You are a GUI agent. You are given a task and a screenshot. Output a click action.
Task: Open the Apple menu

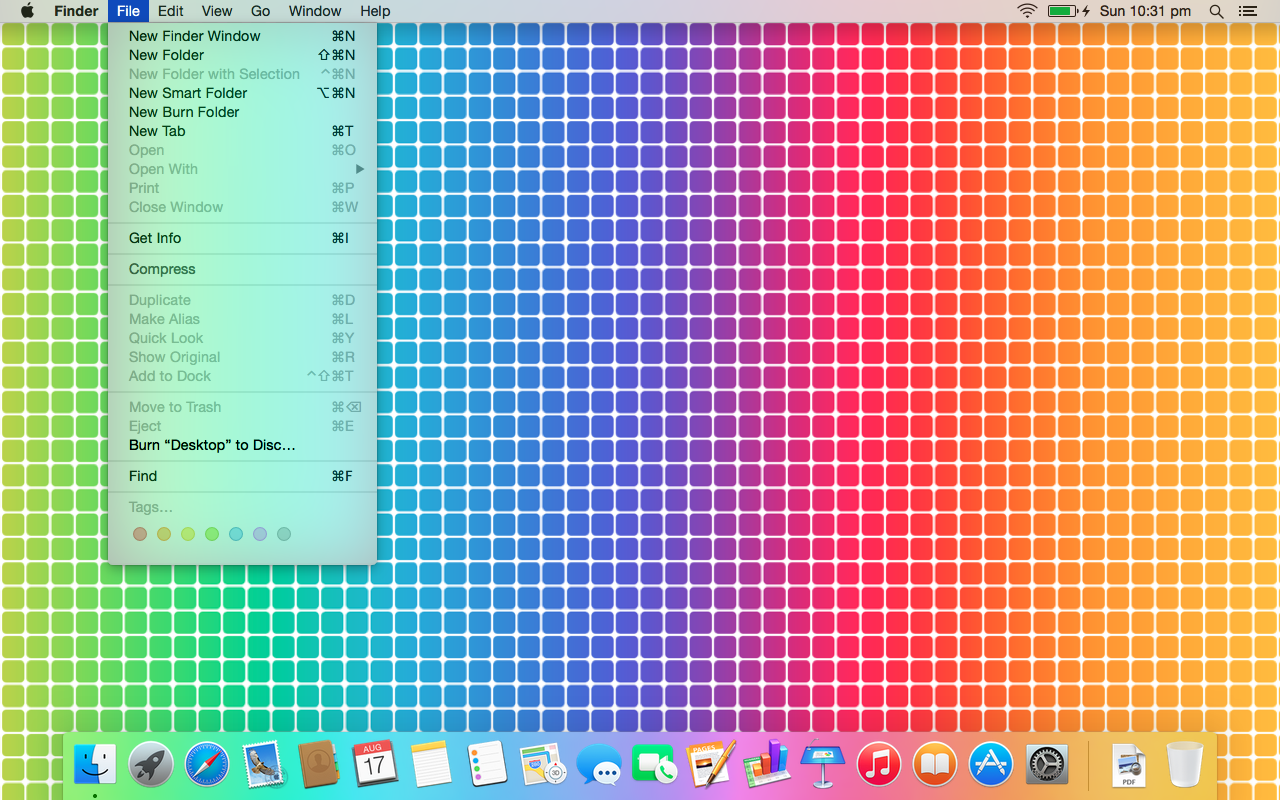[27, 11]
